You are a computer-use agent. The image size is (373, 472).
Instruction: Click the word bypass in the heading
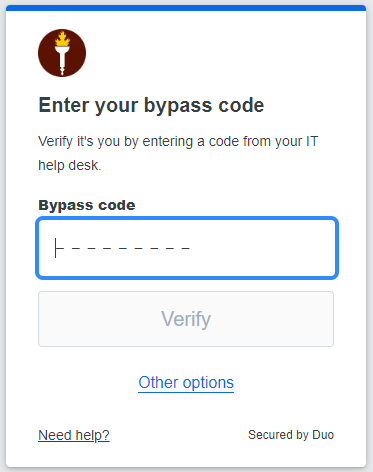(x=178, y=106)
